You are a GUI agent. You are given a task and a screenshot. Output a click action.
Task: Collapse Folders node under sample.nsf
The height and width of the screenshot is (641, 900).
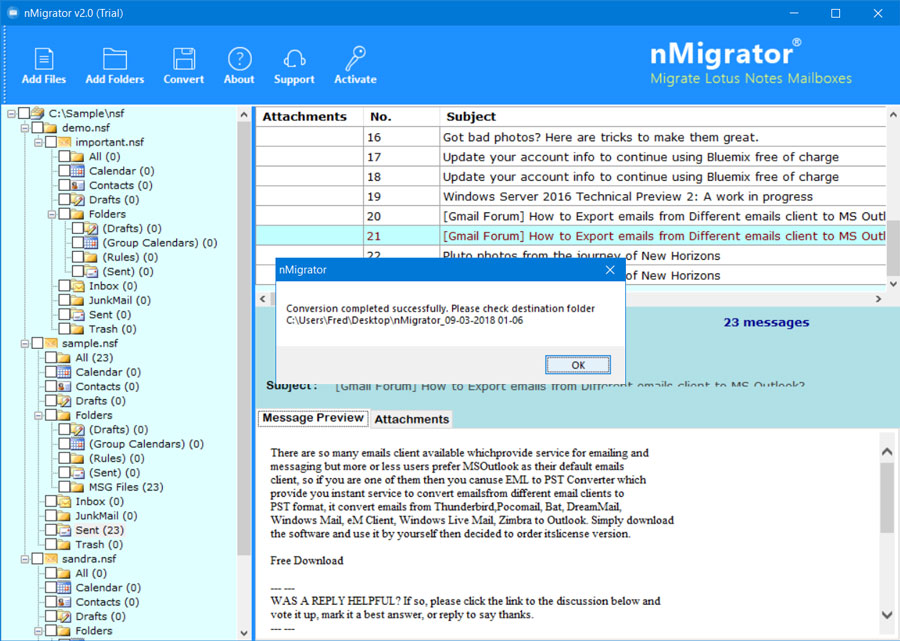click(x=38, y=415)
